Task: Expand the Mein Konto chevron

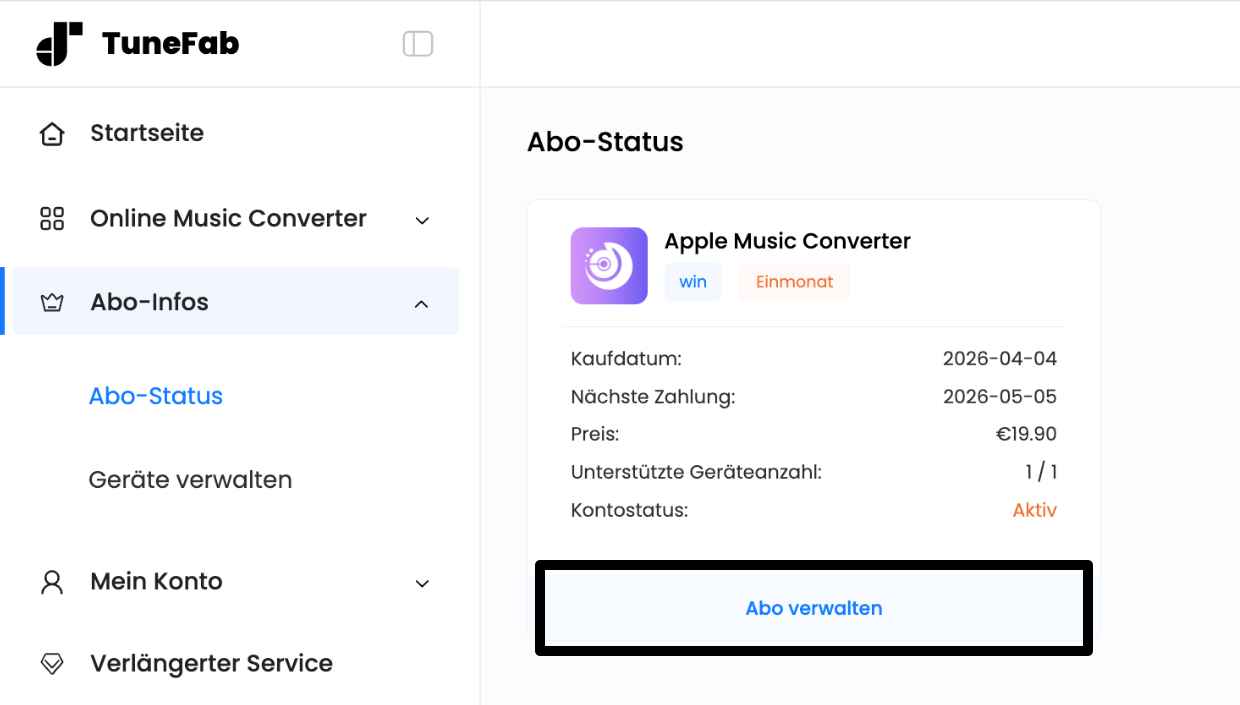Action: pos(422,583)
